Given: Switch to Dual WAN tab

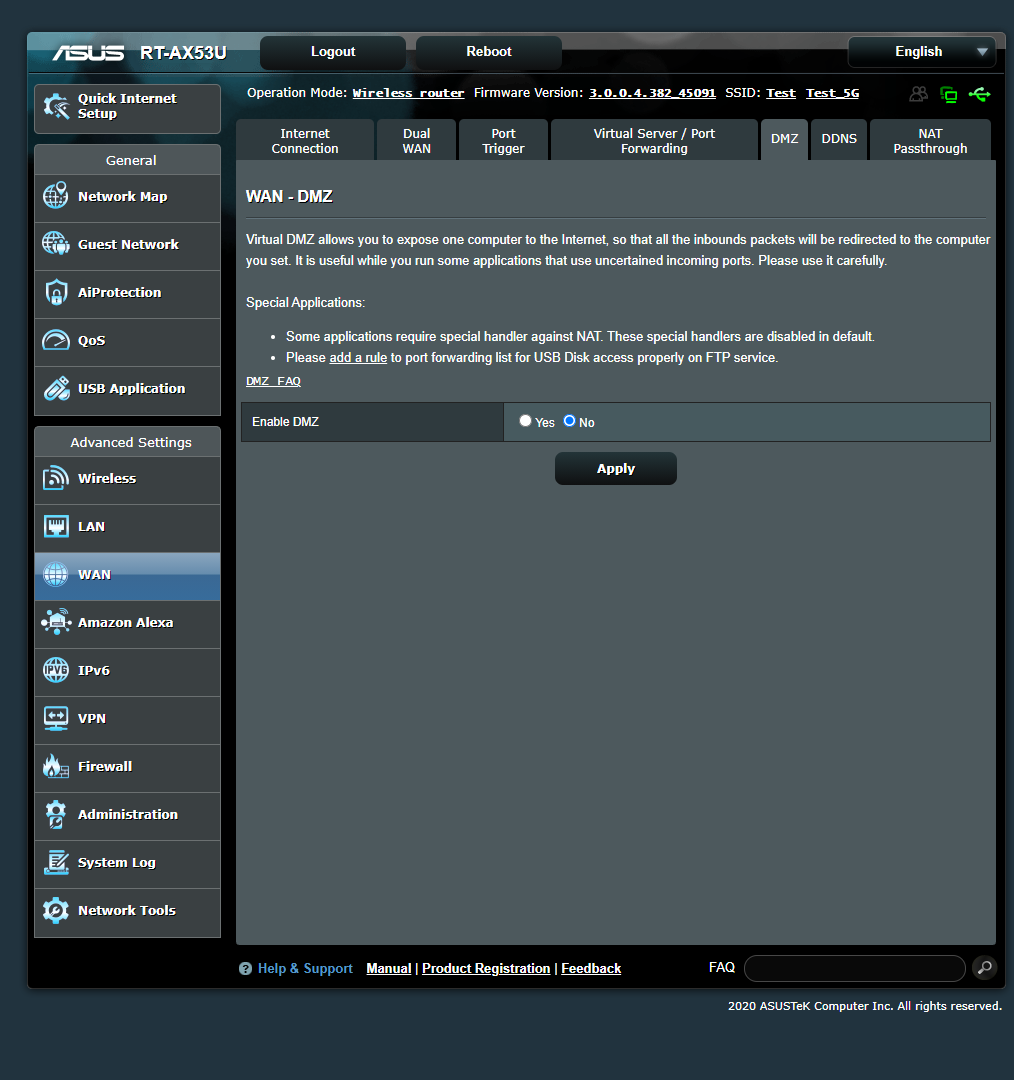Looking at the screenshot, I should (x=417, y=141).
